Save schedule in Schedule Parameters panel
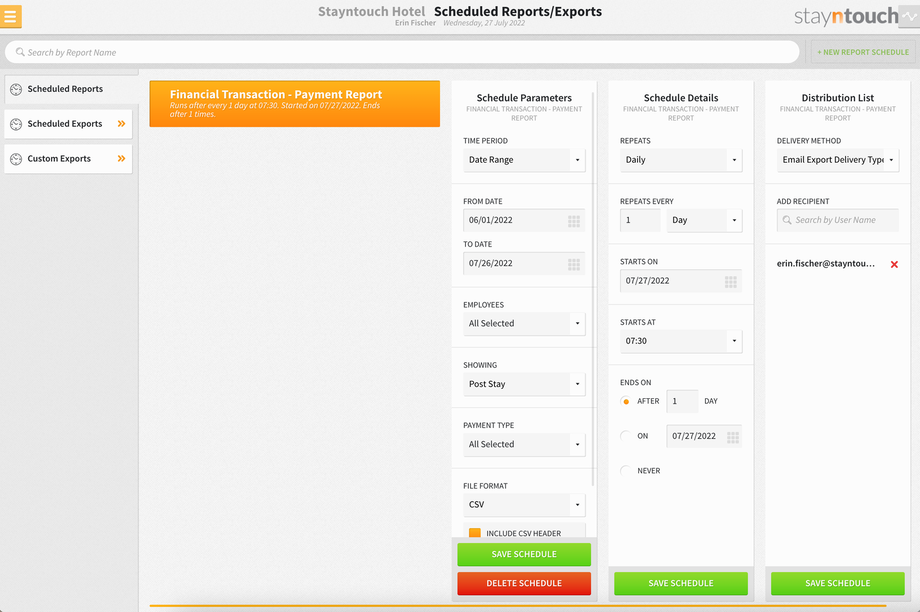Screen dimensions: 920x612 [524, 554]
